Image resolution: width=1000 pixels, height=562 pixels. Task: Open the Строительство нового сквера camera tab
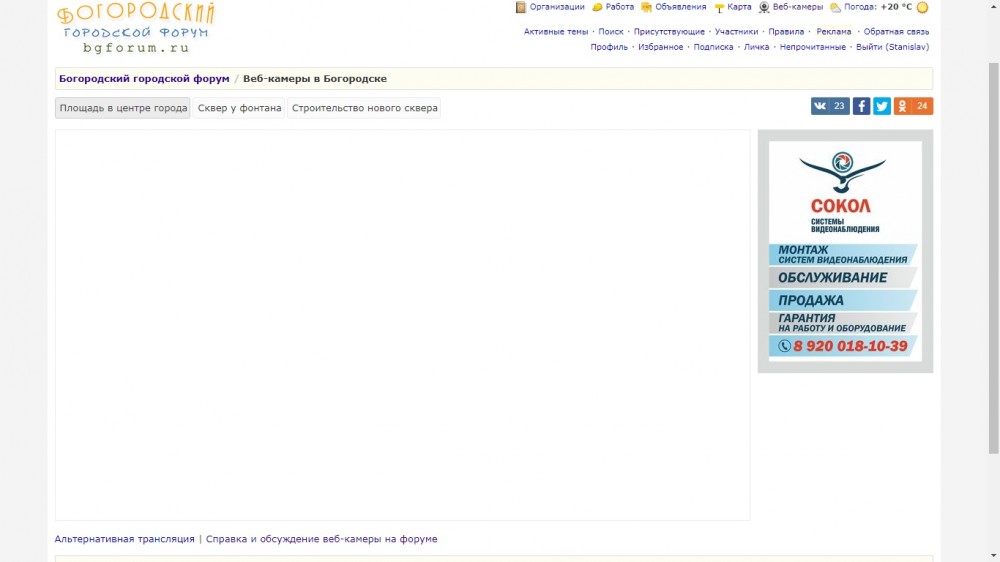pyautogui.click(x=364, y=108)
